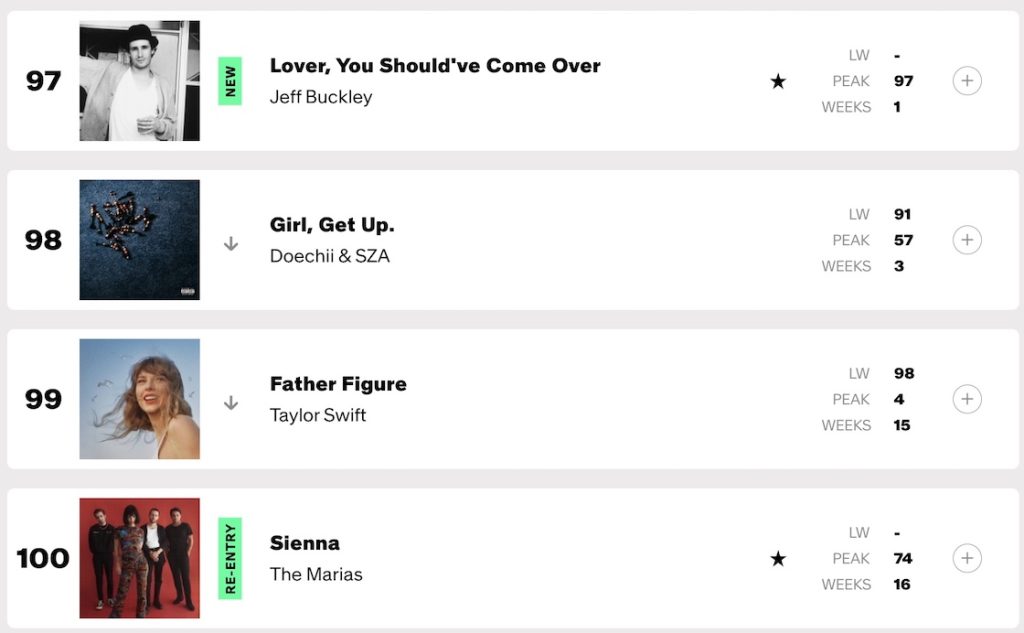Click the plus icon next to Jeff Buckley's song
The width and height of the screenshot is (1024, 633).
point(967,81)
